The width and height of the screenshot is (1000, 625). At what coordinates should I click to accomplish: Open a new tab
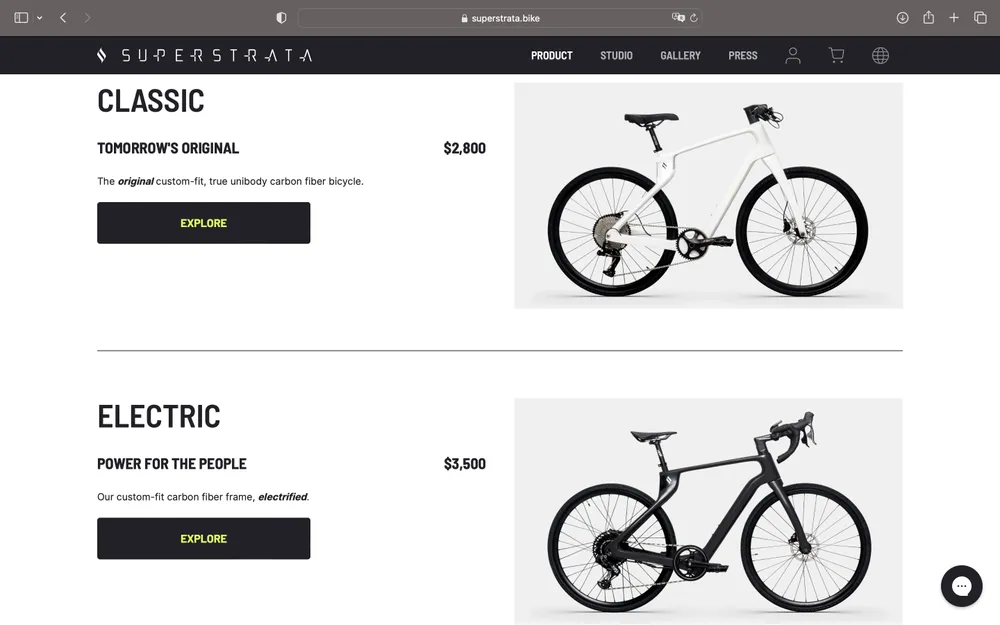[x=954, y=18]
